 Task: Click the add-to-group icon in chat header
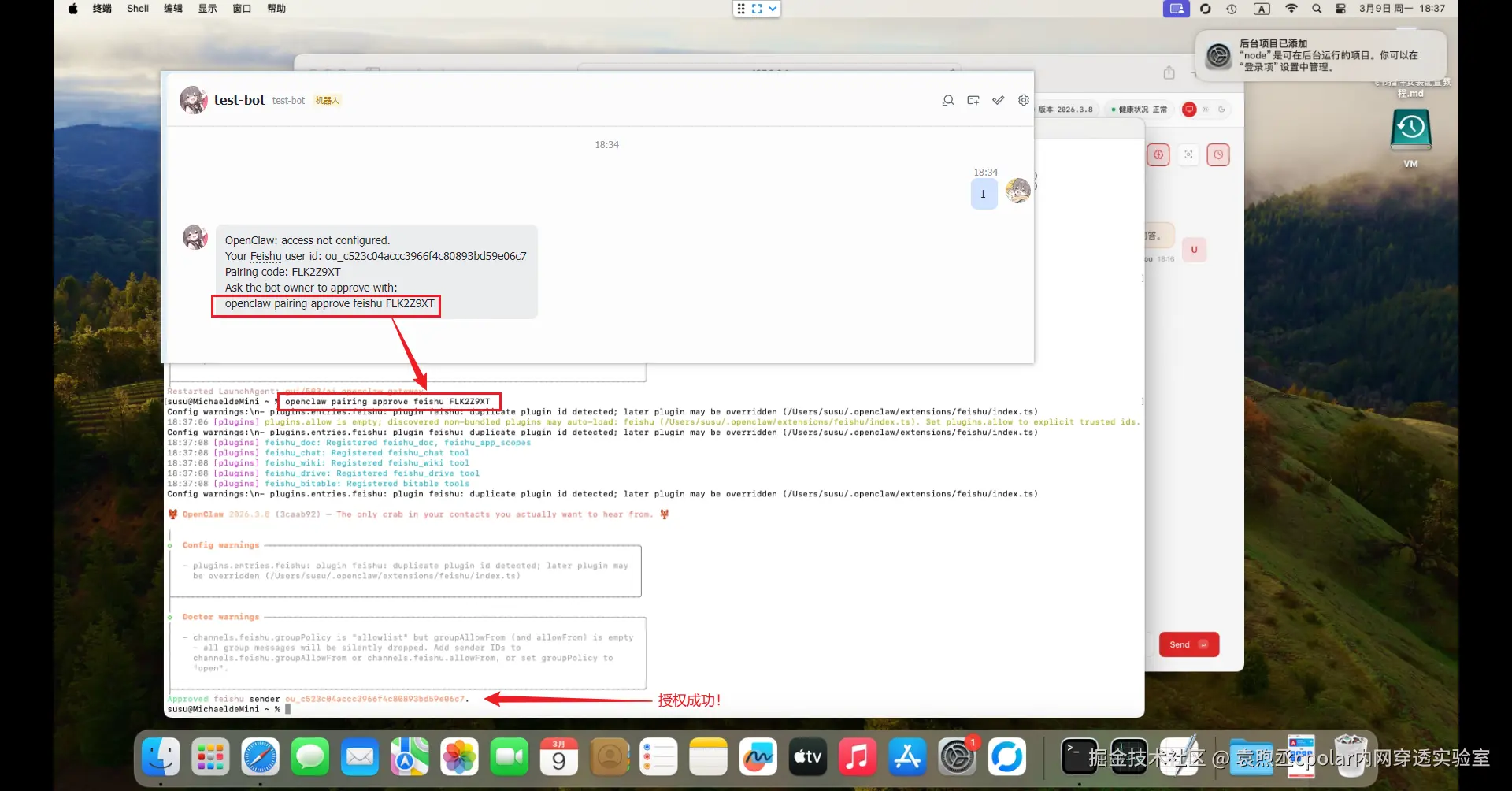click(x=973, y=100)
